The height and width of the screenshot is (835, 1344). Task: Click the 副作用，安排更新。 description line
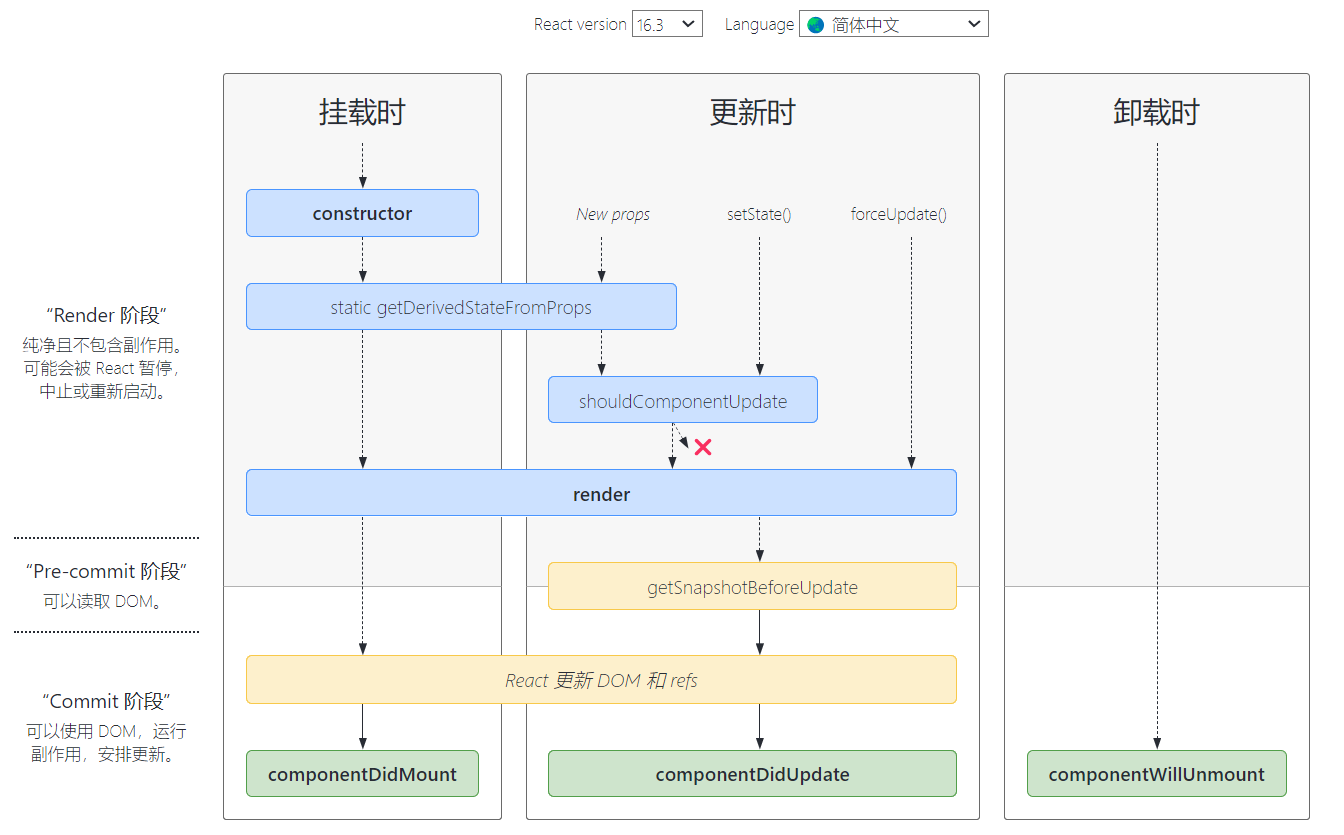[x=106, y=755]
